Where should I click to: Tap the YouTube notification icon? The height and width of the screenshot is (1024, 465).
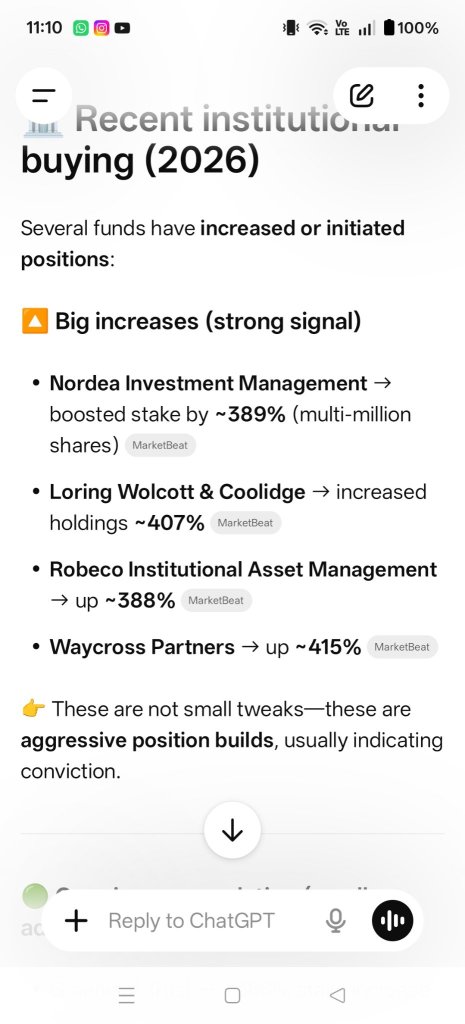[122, 28]
